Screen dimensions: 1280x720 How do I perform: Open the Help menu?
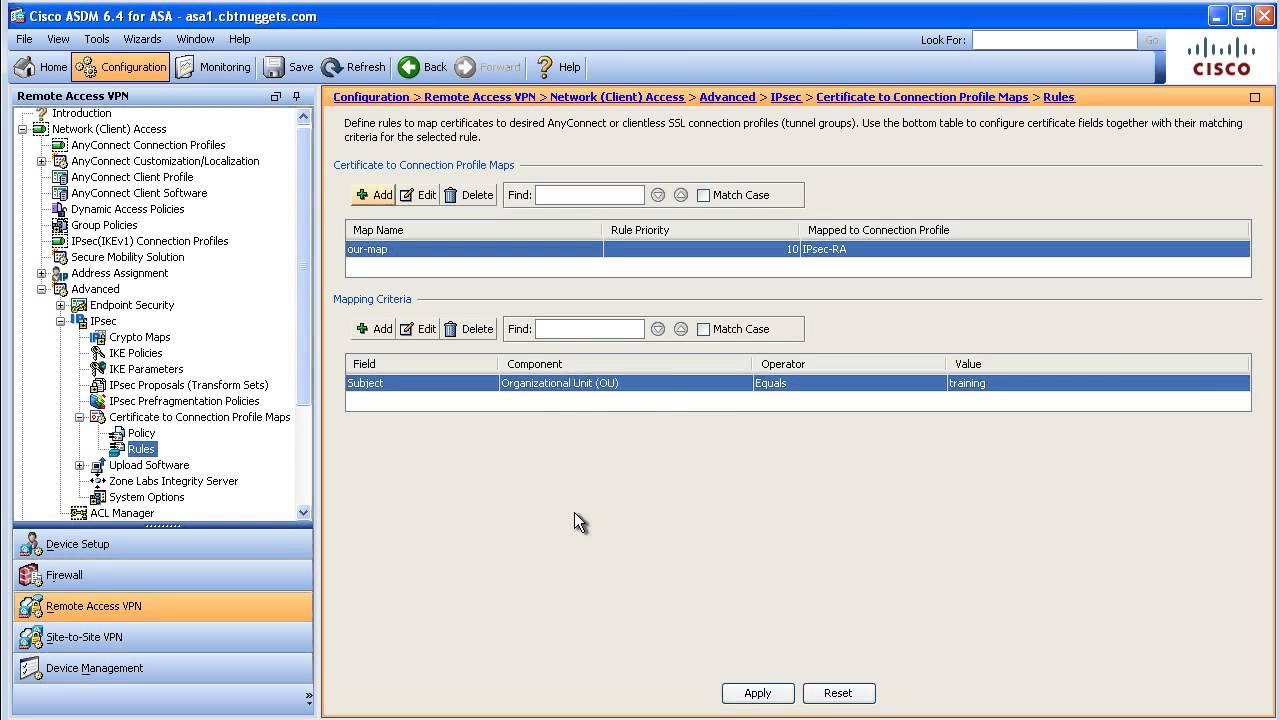(239, 39)
